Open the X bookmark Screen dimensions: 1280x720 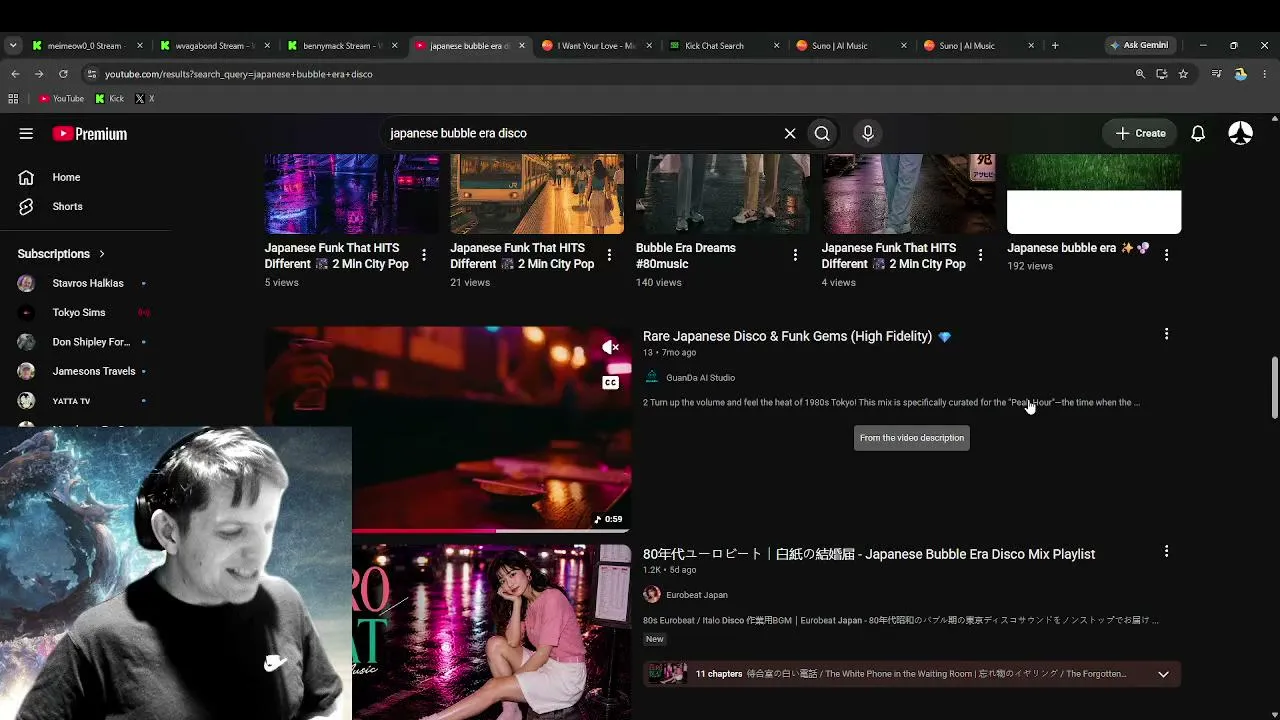[x=145, y=99]
